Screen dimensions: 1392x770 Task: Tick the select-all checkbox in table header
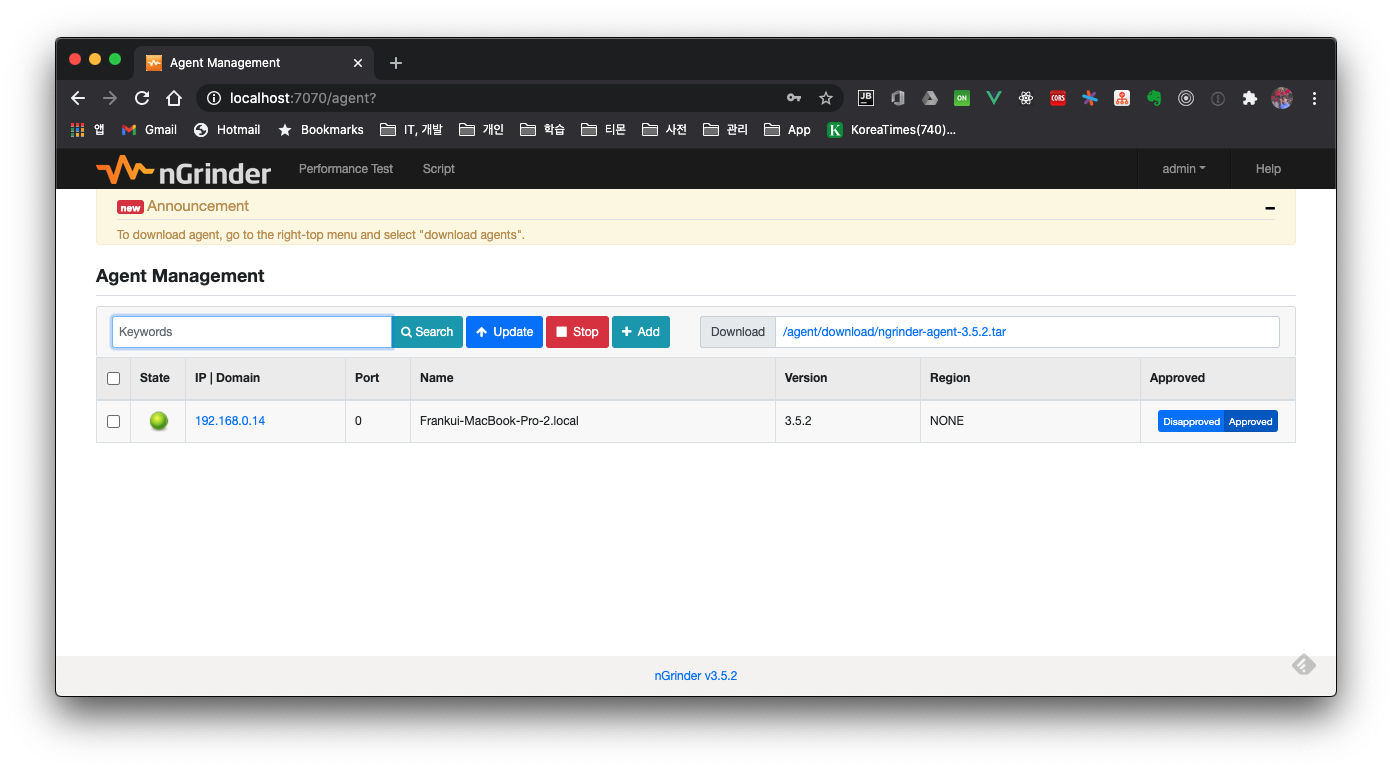coord(113,378)
